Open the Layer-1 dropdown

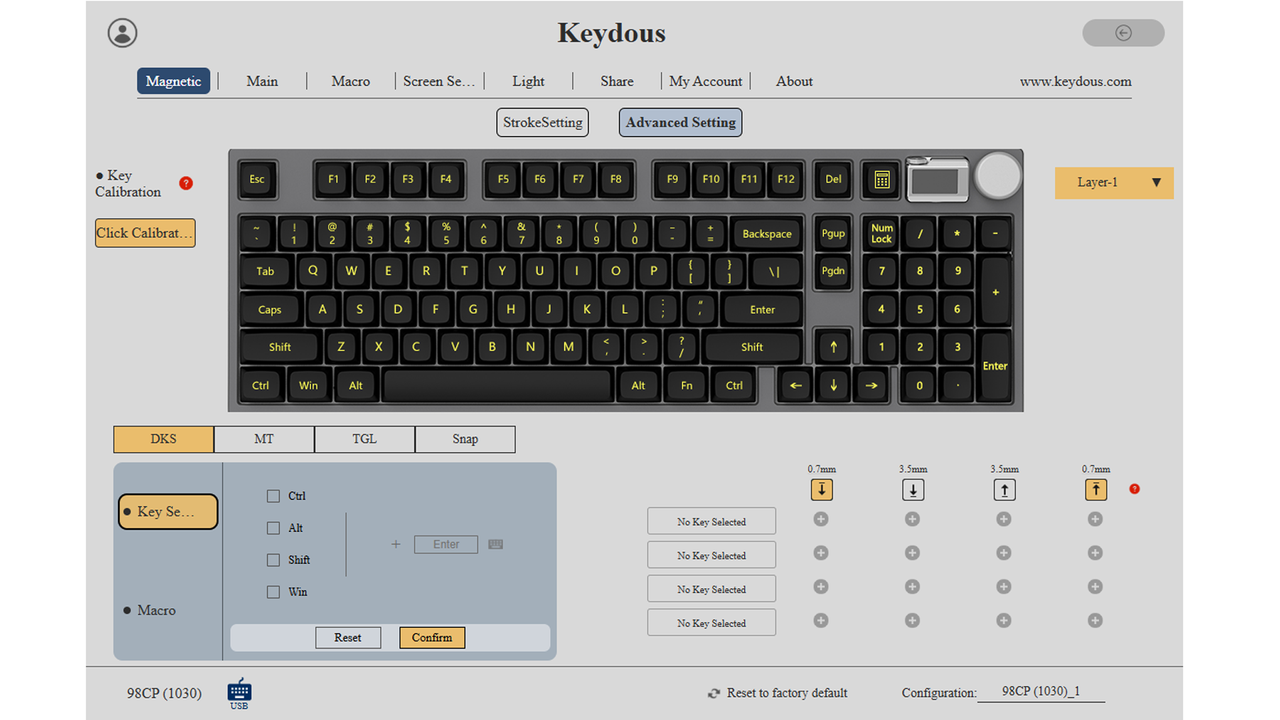pyautogui.click(x=1114, y=183)
